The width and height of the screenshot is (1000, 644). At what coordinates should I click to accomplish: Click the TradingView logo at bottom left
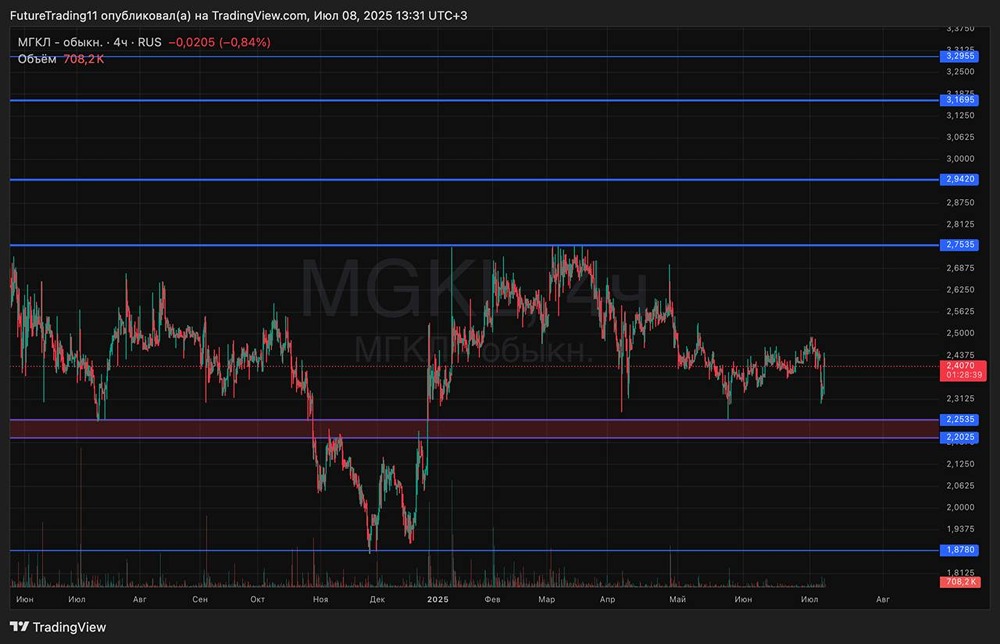(x=58, y=627)
